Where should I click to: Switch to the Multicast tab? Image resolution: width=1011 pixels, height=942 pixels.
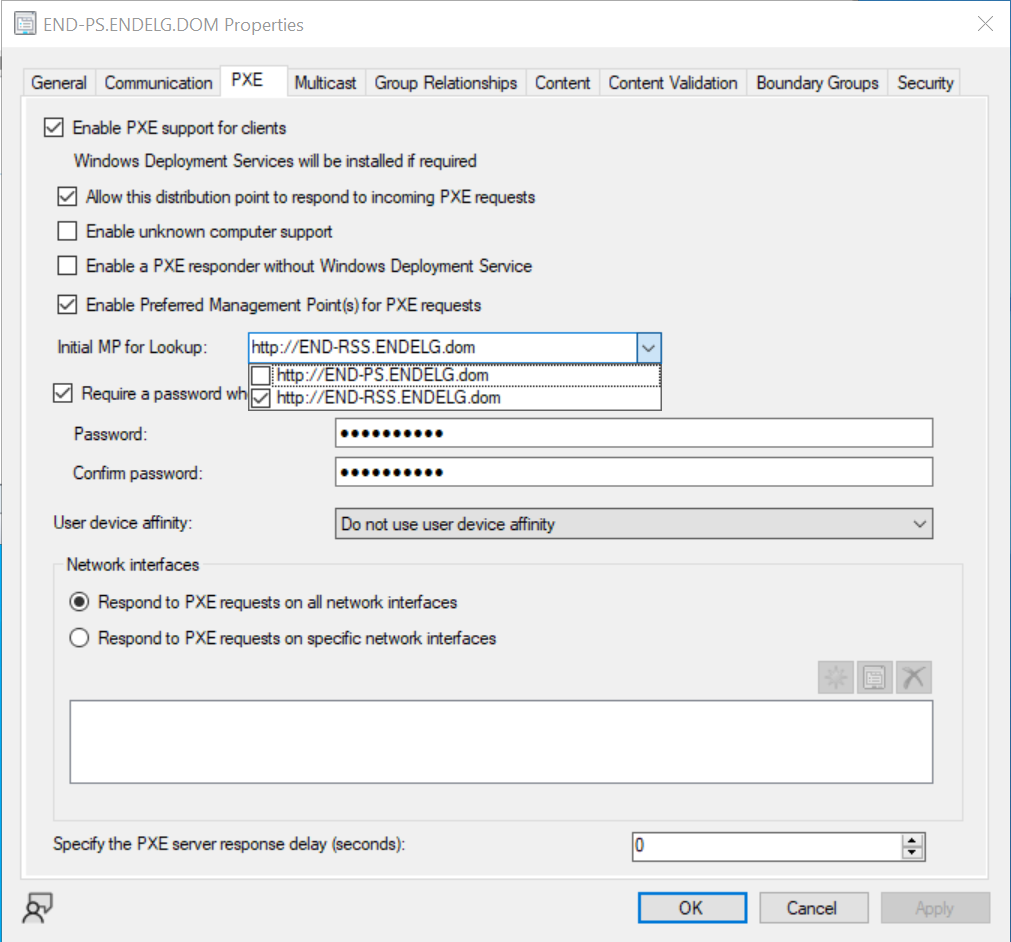click(x=325, y=83)
